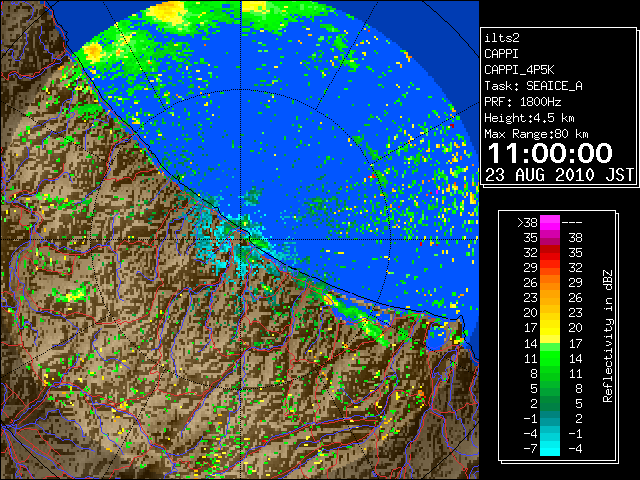640x480 pixels.
Task: Click the red 32 dBZ legend color band
Action: point(550,253)
